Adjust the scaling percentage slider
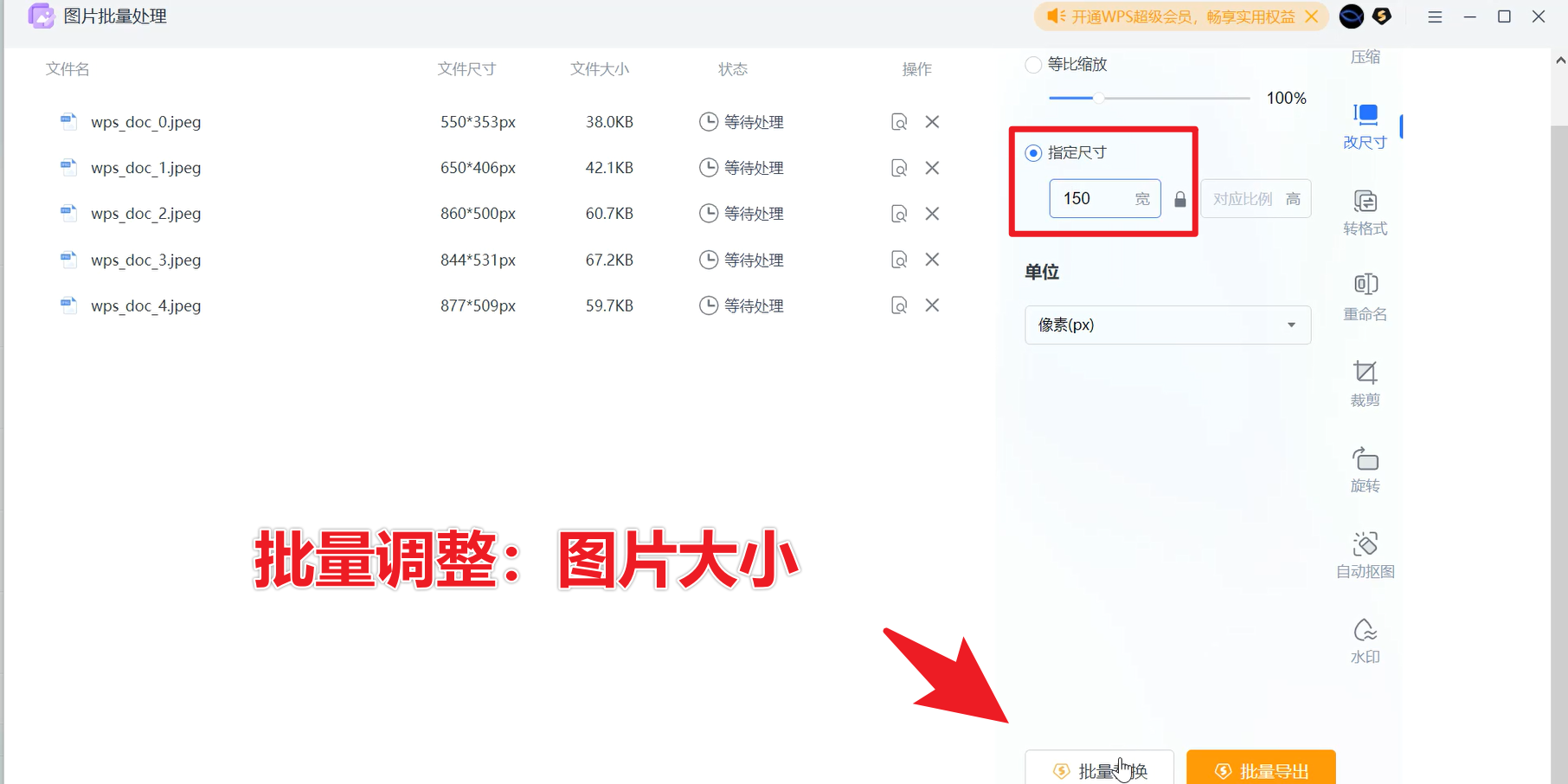Image resolution: width=1568 pixels, height=784 pixels. tap(1098, 98)
